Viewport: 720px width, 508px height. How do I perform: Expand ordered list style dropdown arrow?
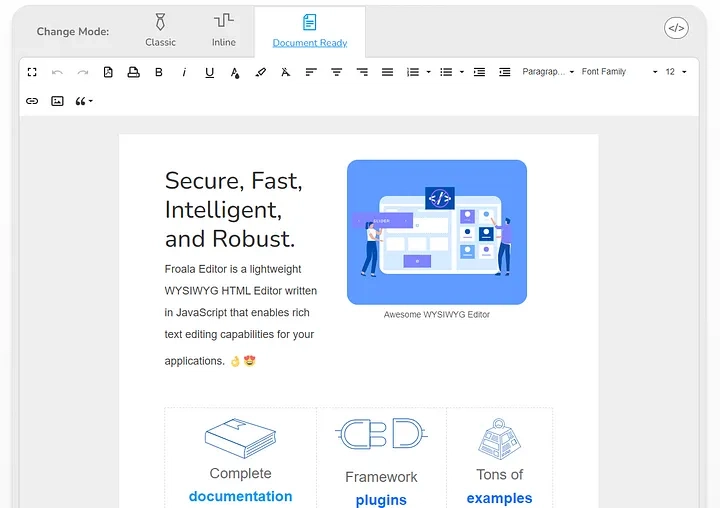tap(428, 72)
